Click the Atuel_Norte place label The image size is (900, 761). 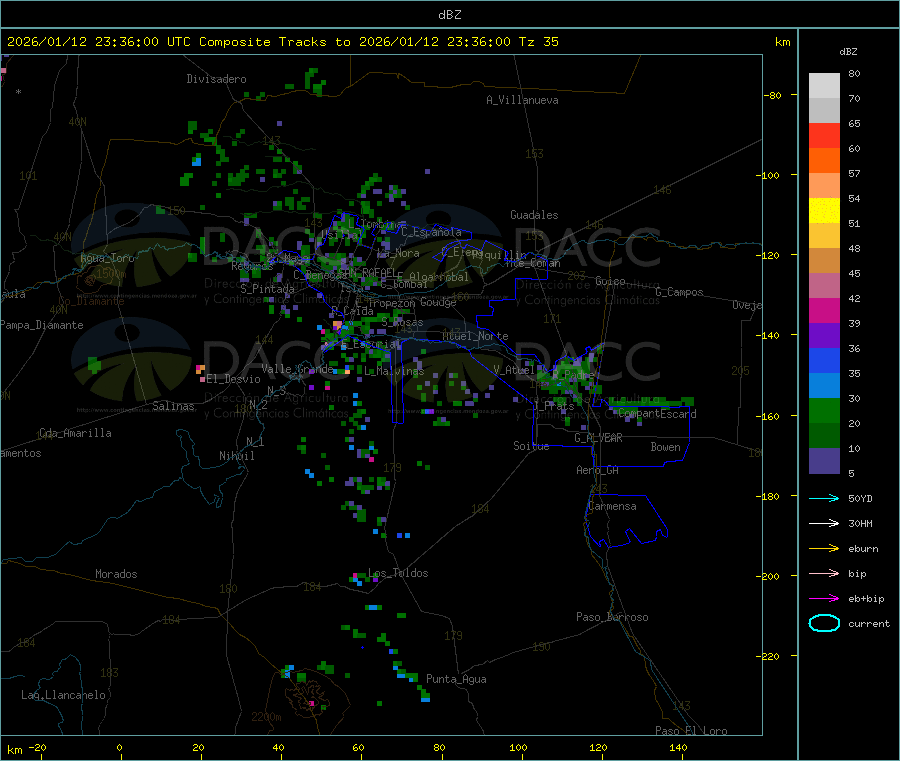point(475,336)
